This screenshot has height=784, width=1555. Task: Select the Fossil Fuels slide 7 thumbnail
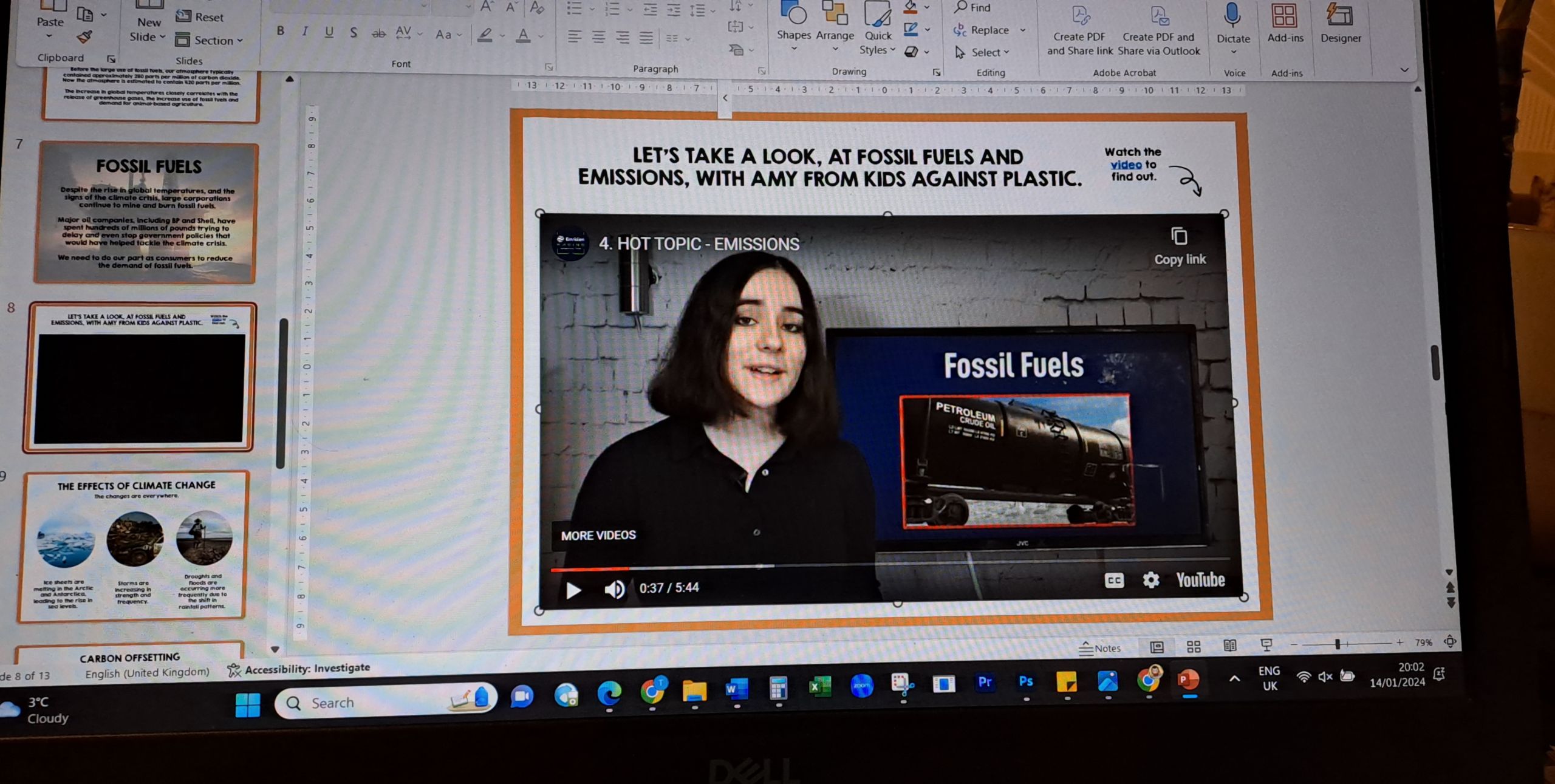(x=146, y=214)
